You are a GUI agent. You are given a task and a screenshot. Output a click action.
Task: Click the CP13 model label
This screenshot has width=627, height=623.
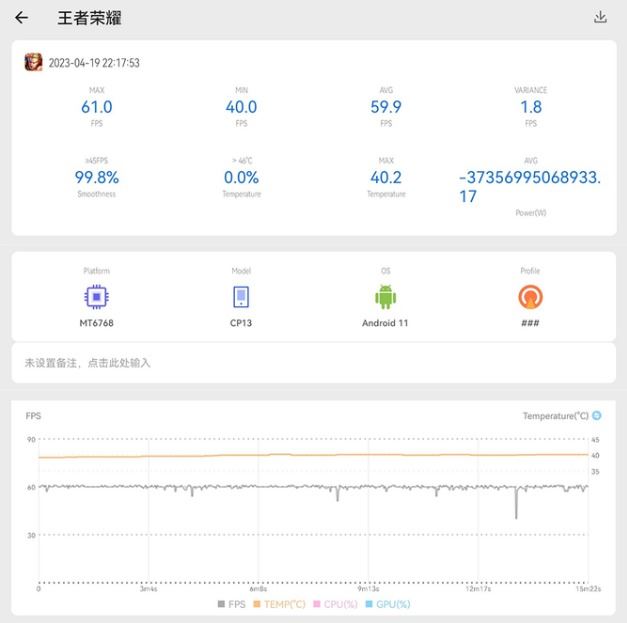241,323
